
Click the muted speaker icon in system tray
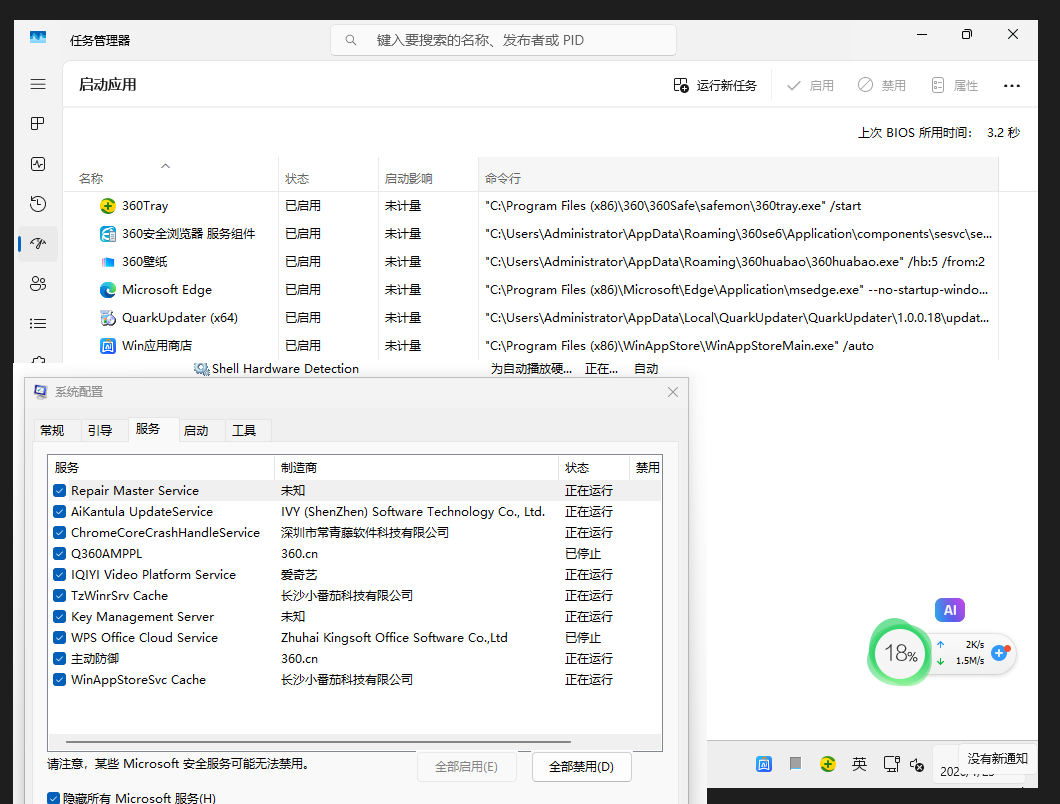917,765
